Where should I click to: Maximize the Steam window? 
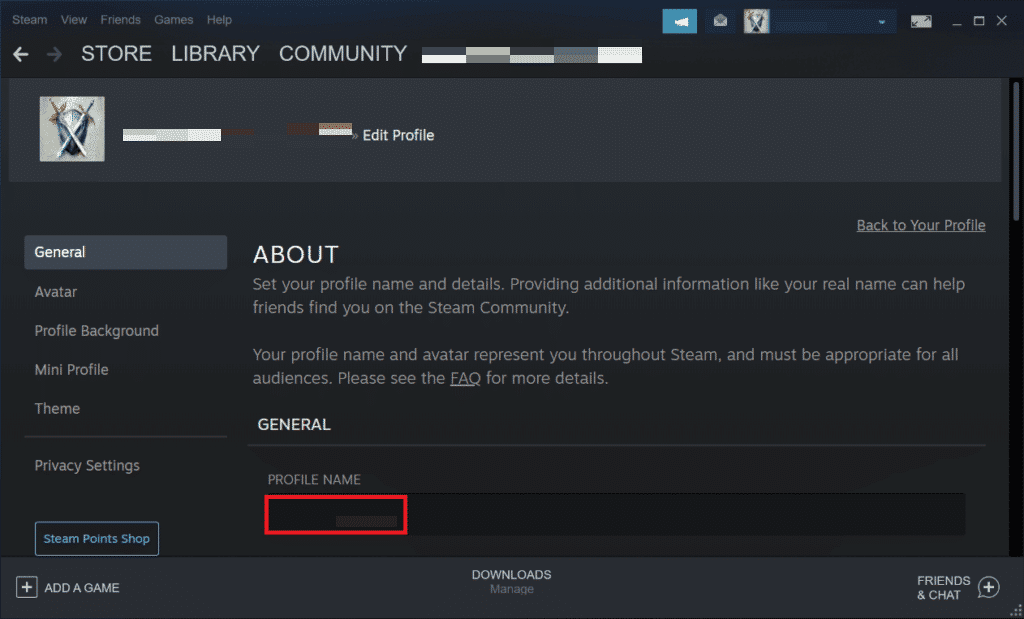coord(979,22)
